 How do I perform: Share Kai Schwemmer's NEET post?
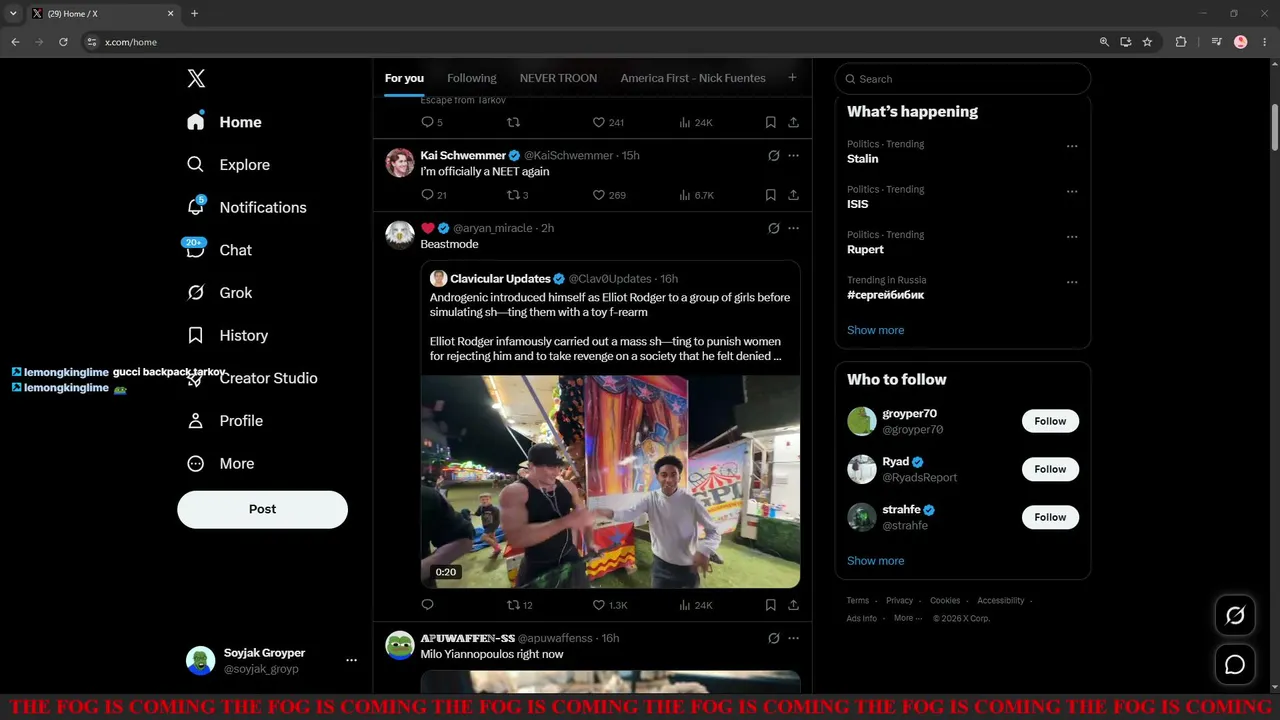point(793,195)
